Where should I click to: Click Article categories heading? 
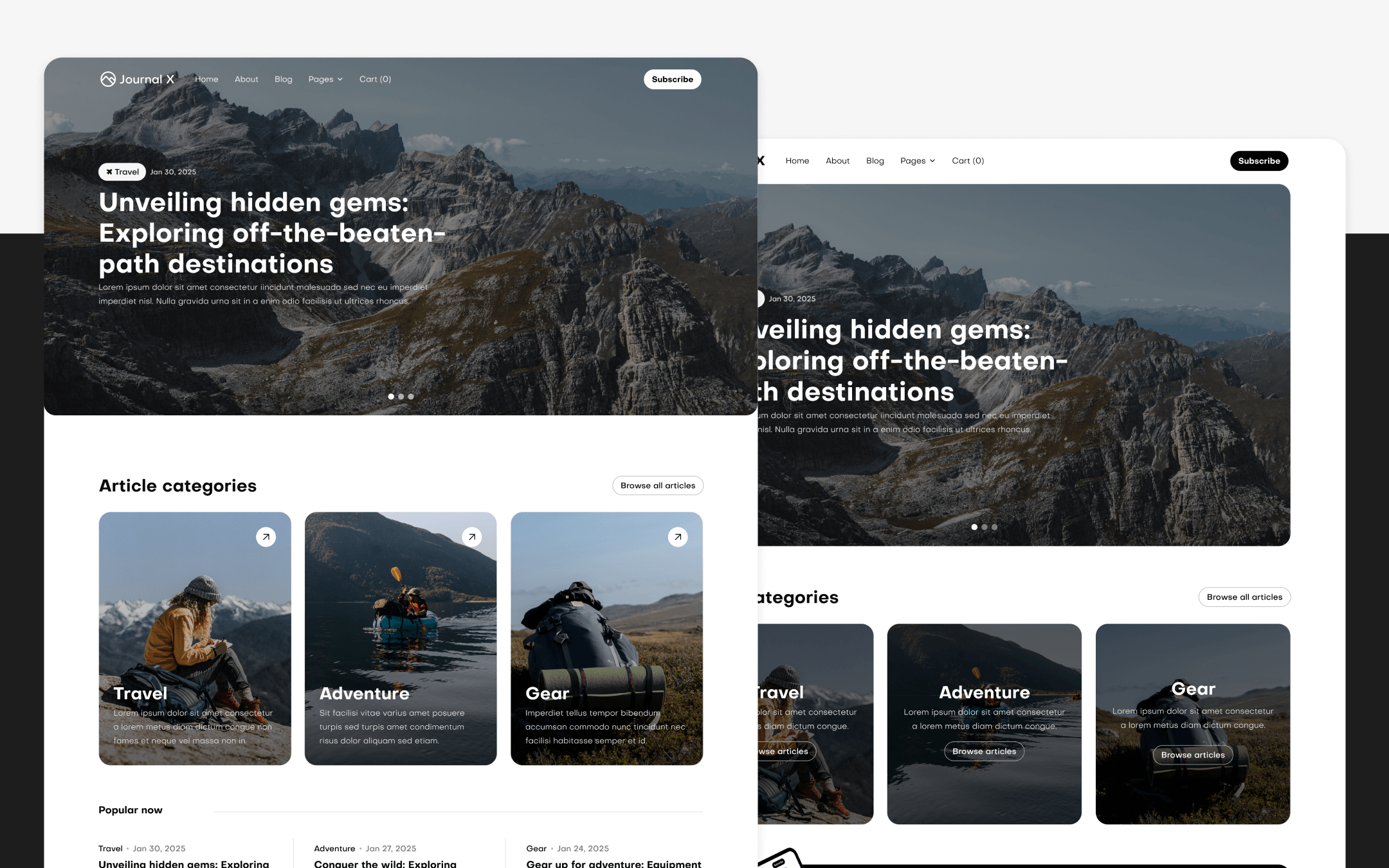point(177,485)
